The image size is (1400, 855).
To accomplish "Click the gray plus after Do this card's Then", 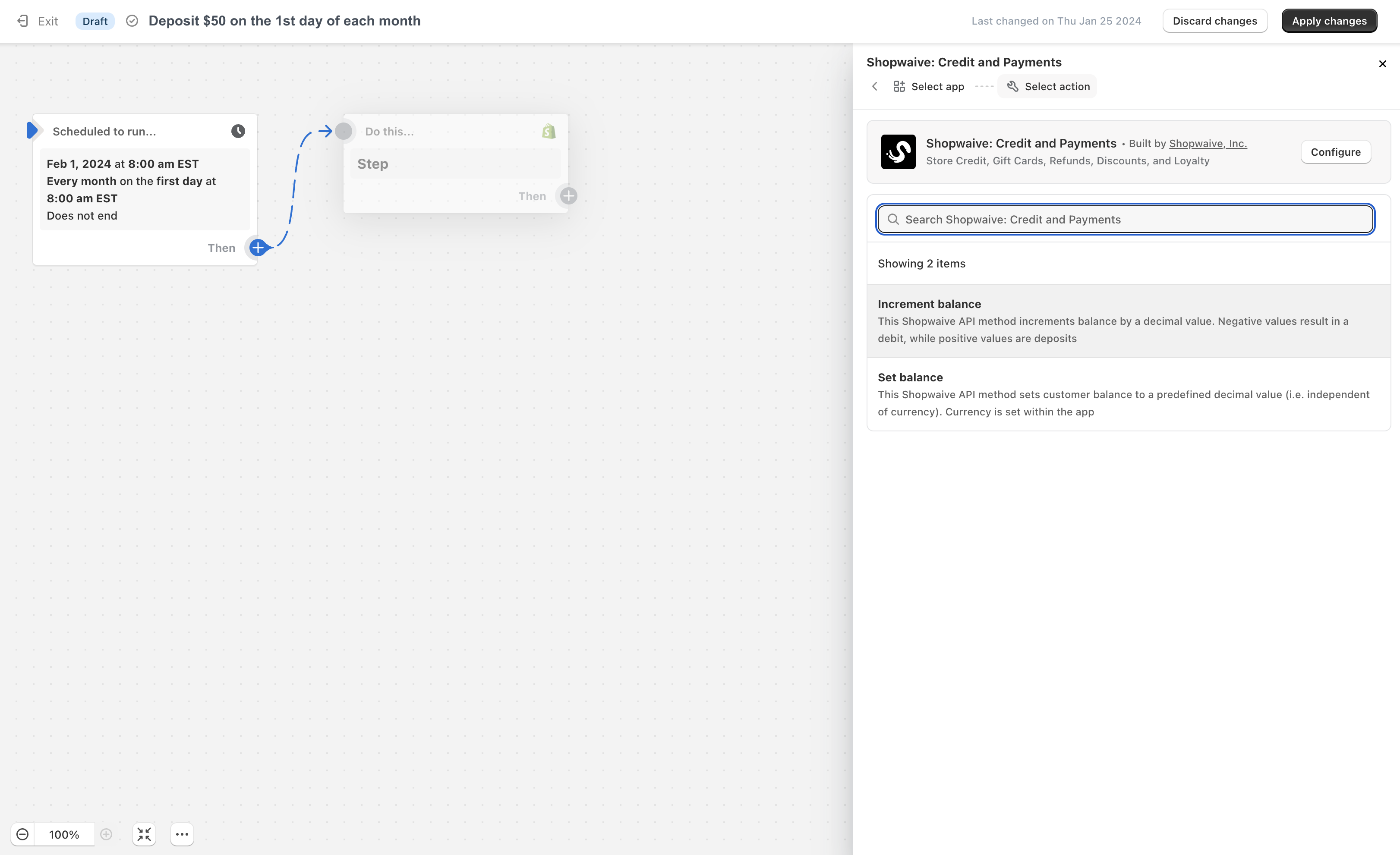I will click(568, 196).
